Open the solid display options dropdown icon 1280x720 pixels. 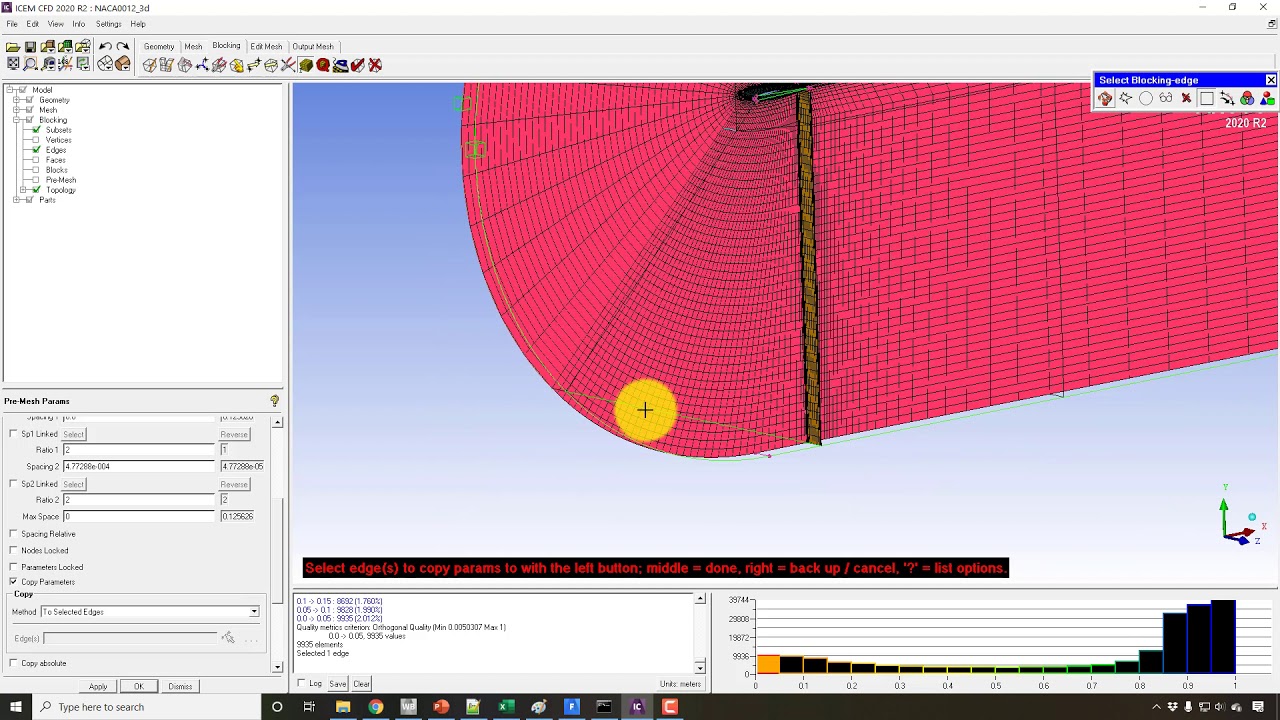[122, 64]
